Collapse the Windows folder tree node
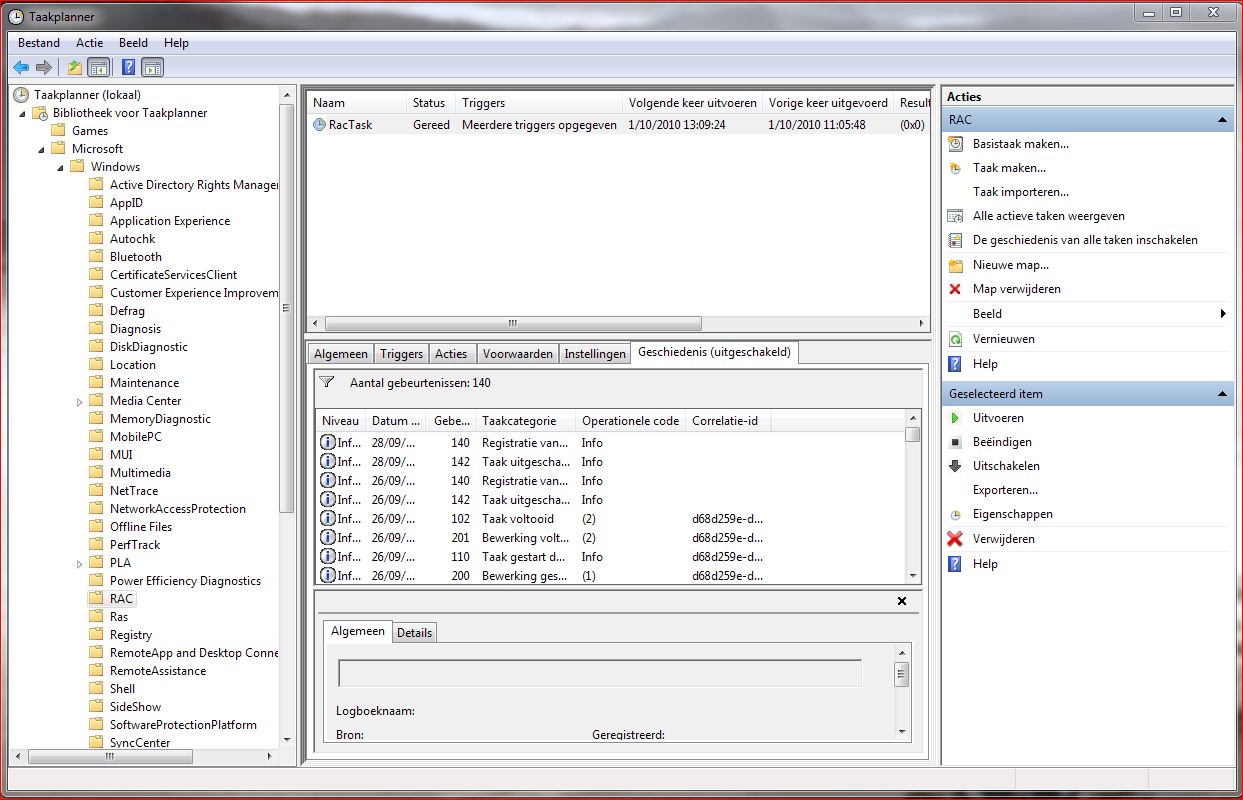The height and width of the screenshot is (800, 1243). coord(61,167)
